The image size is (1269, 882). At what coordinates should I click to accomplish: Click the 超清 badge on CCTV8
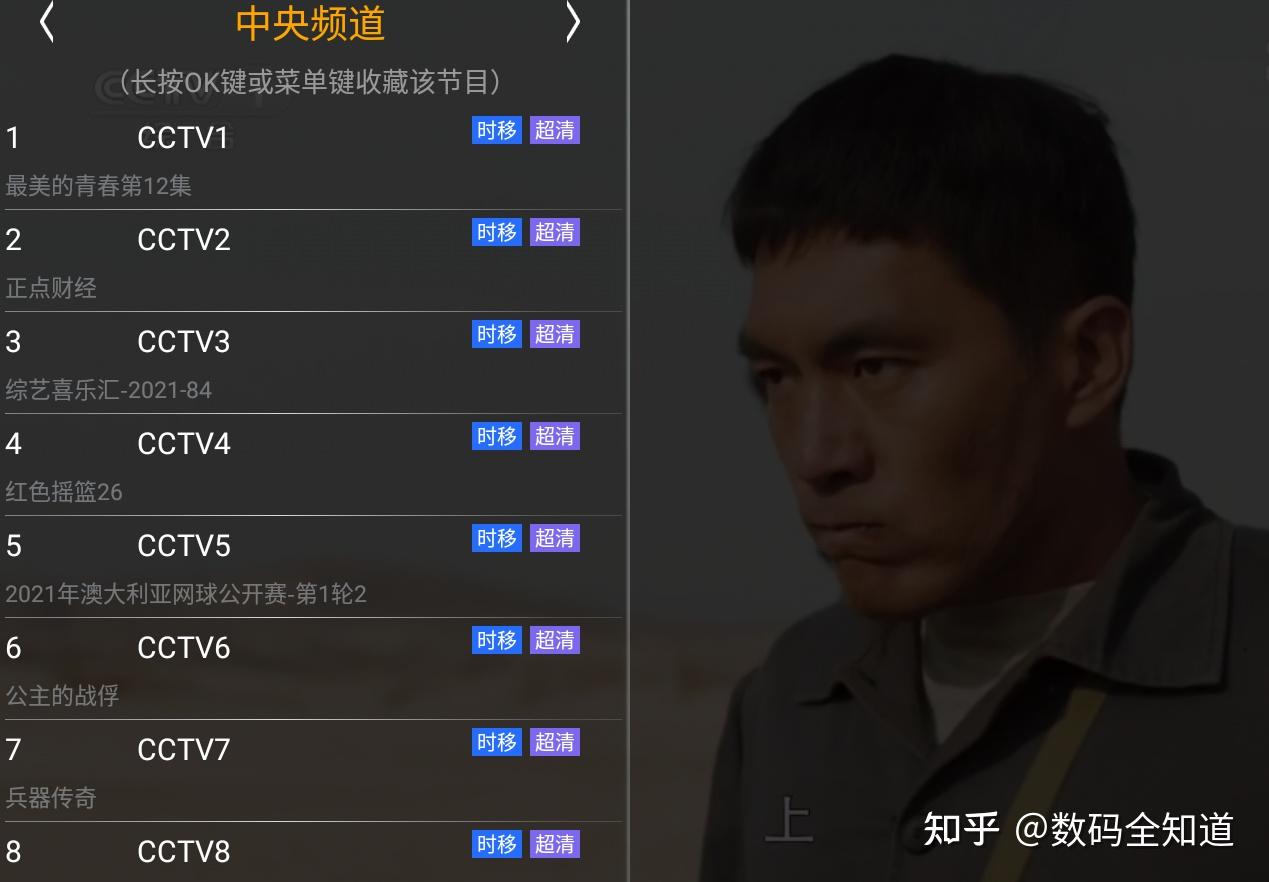(x=555, y=844)
